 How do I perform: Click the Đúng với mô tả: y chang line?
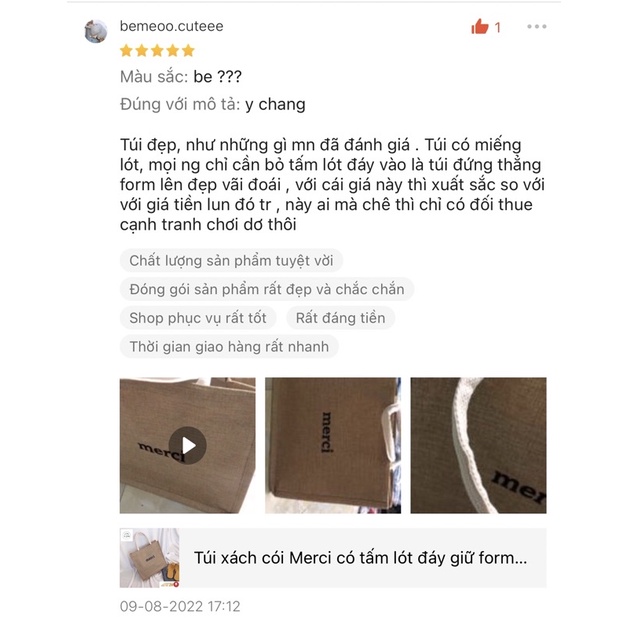[213, 105]
